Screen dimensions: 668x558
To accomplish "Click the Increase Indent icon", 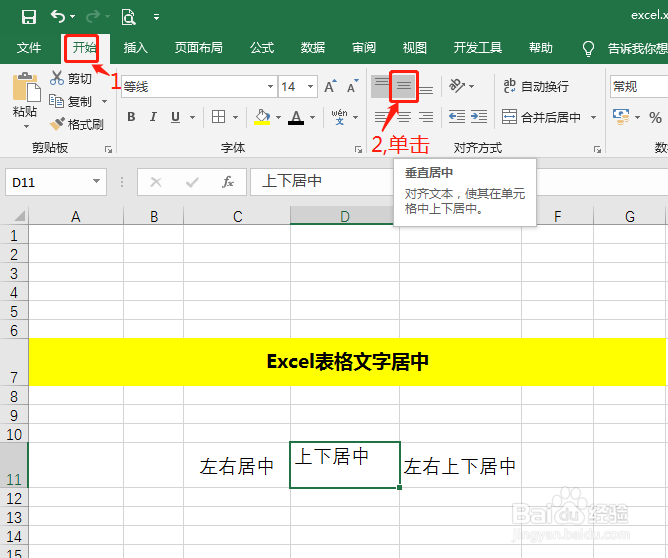I will coord(479,117).
